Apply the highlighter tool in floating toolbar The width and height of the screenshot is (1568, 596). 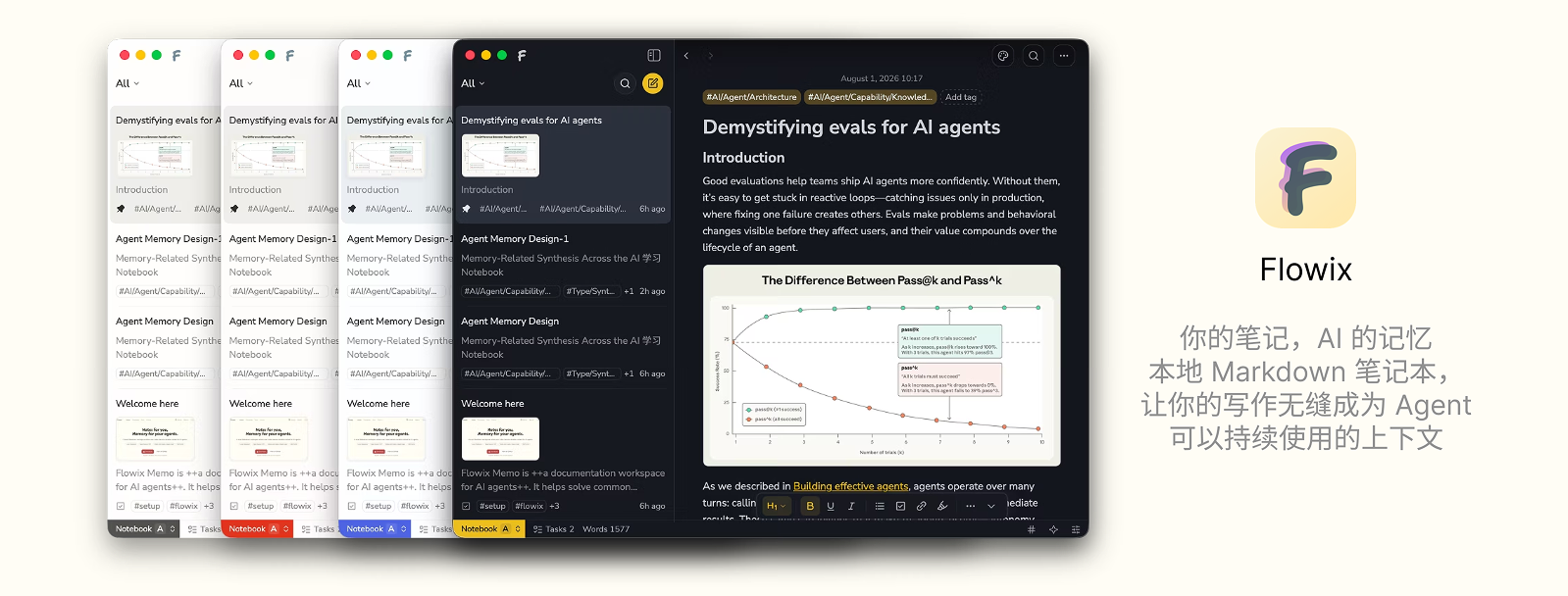[942, 506]
